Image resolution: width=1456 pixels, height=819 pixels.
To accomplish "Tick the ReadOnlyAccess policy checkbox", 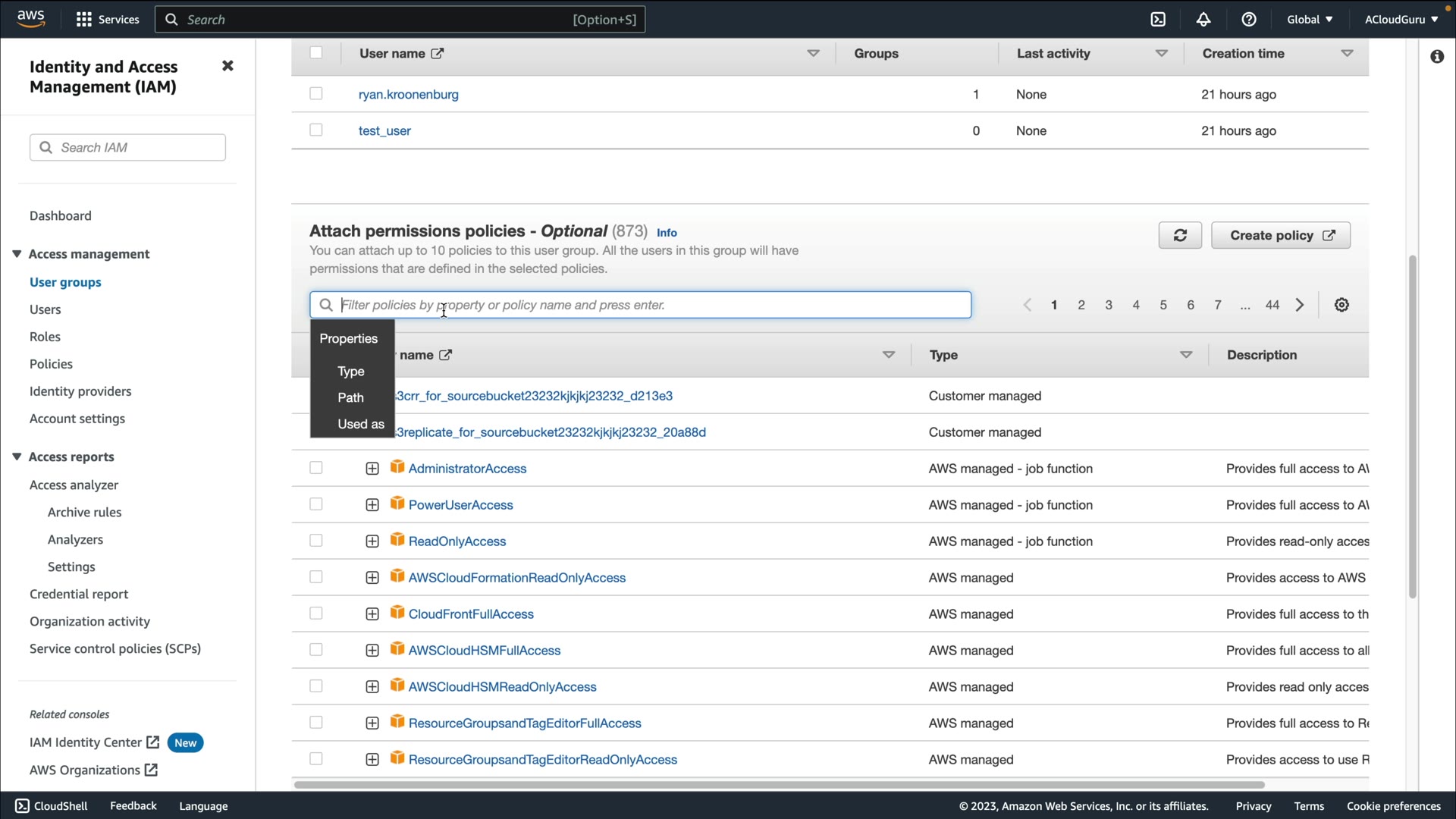I will coord(316,541).
